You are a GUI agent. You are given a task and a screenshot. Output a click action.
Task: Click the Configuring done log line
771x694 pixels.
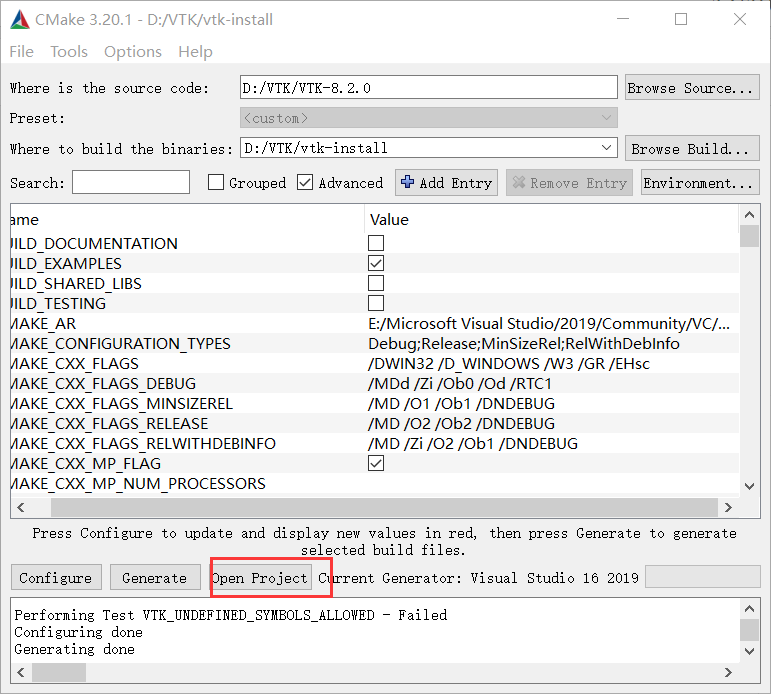[x=78, y=632]
